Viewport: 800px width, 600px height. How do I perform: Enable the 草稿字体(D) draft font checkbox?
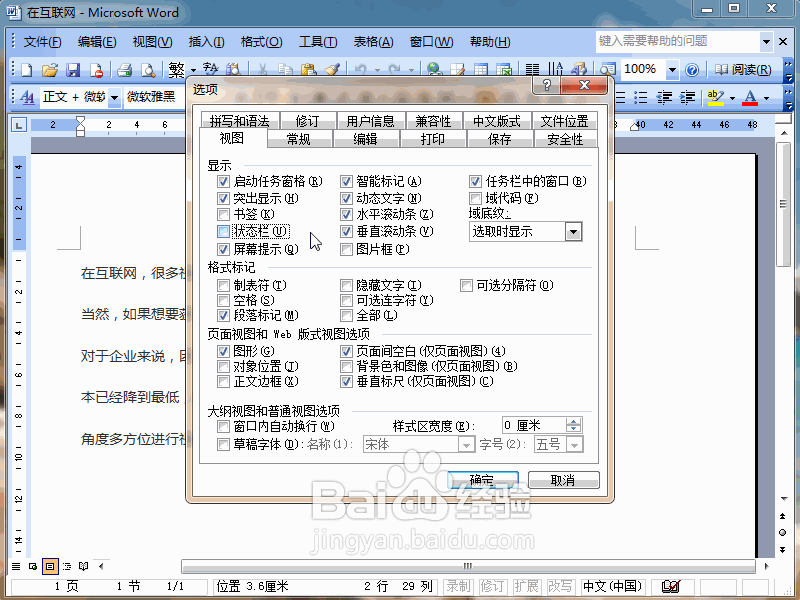coord(223,444)
